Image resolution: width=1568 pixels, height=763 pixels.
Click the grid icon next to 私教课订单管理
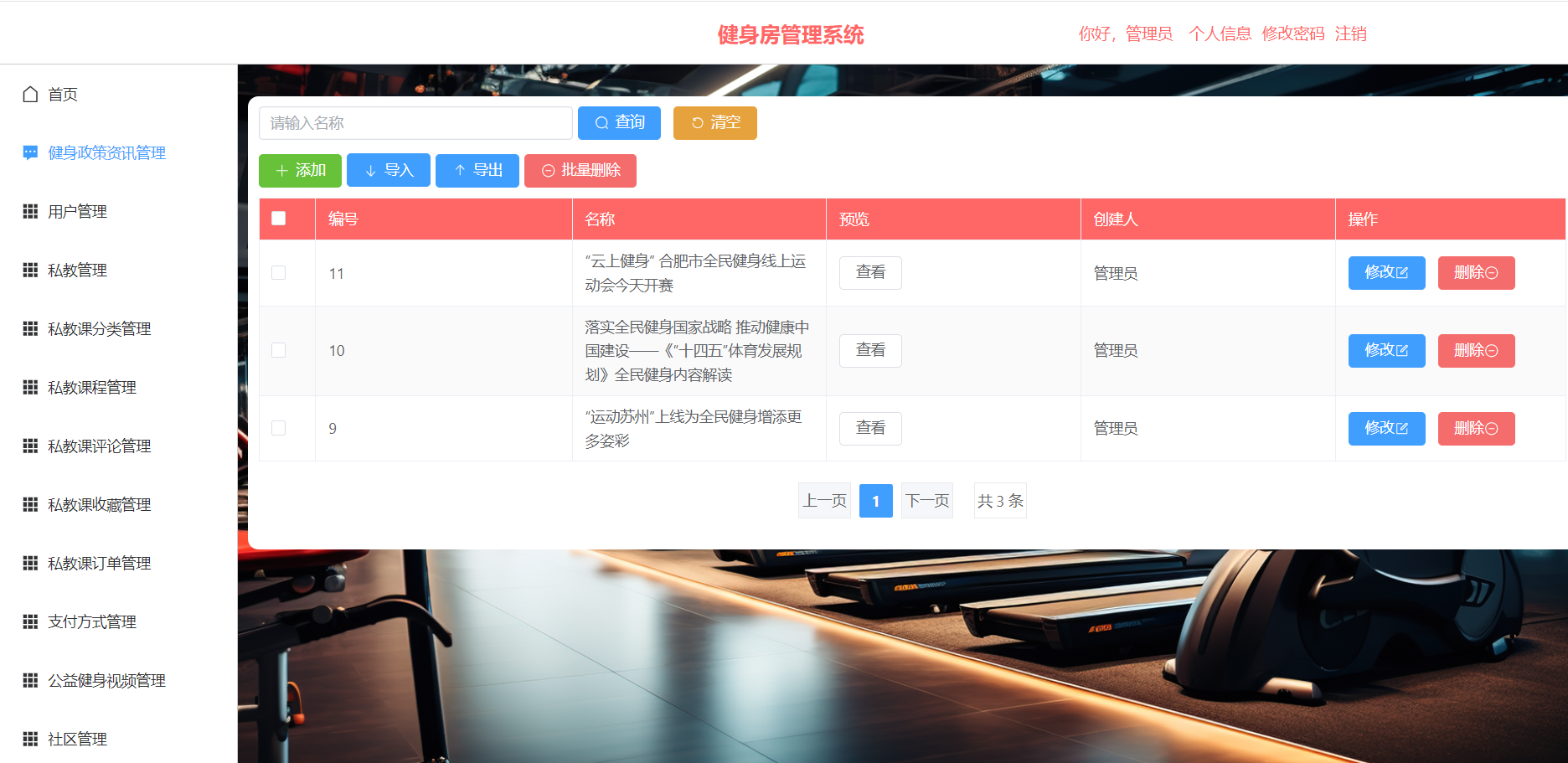(30, 563)
